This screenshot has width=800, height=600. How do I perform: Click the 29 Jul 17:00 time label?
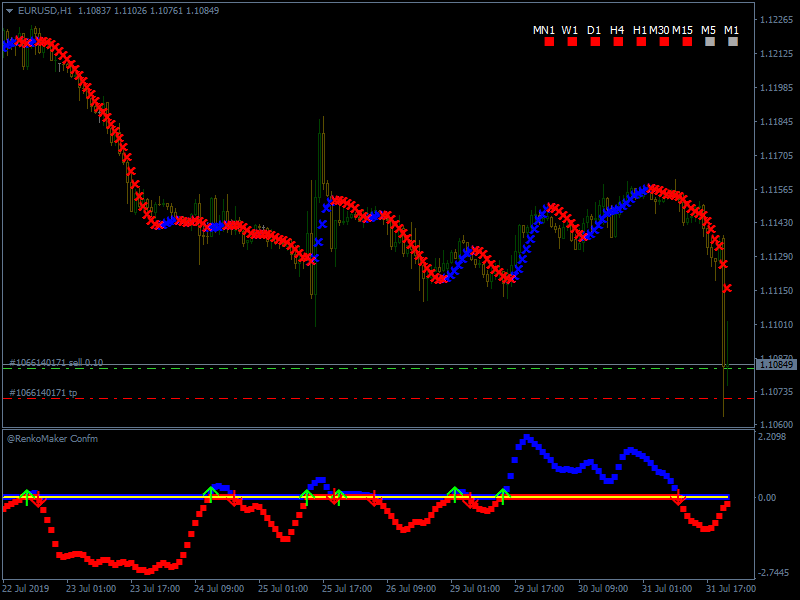[541, 589]
